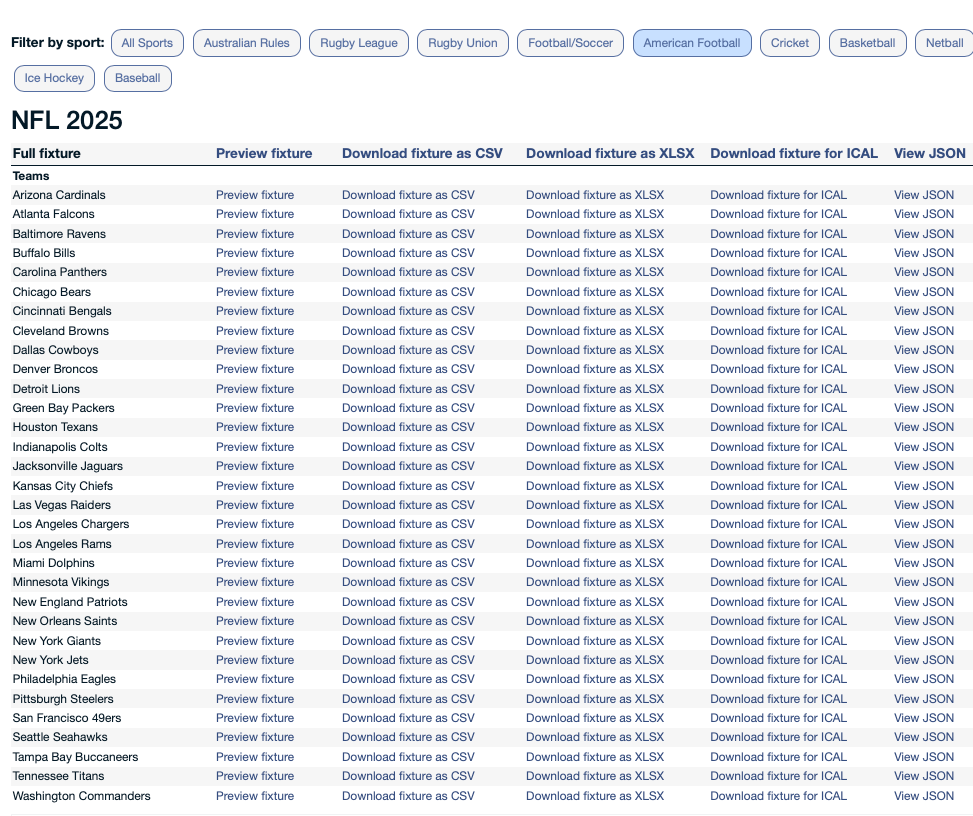Choose the Ice Hockey filter

pyautogui.click(x=54, y=78)
